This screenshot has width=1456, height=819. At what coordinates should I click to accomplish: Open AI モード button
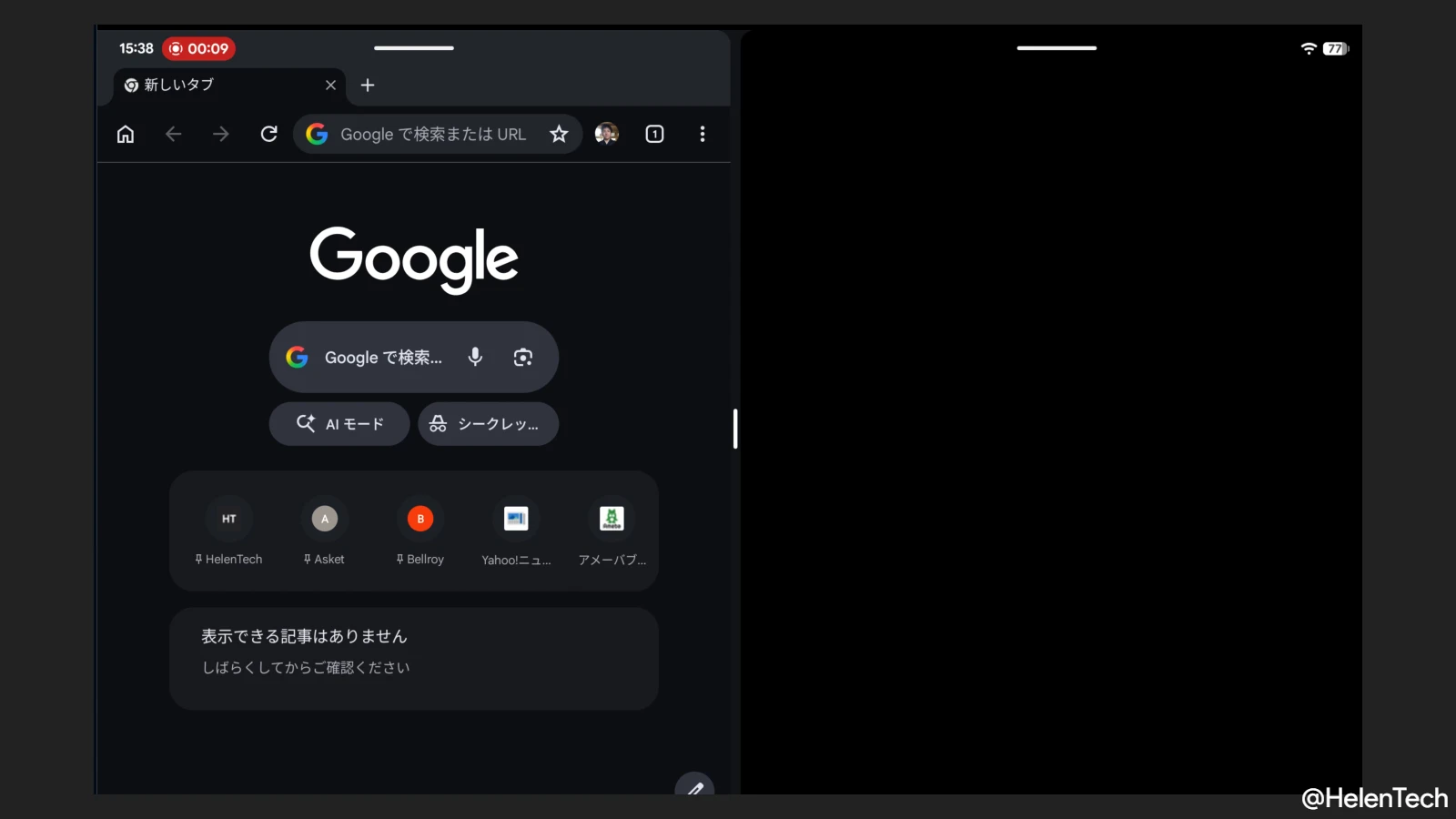point(339,424)
